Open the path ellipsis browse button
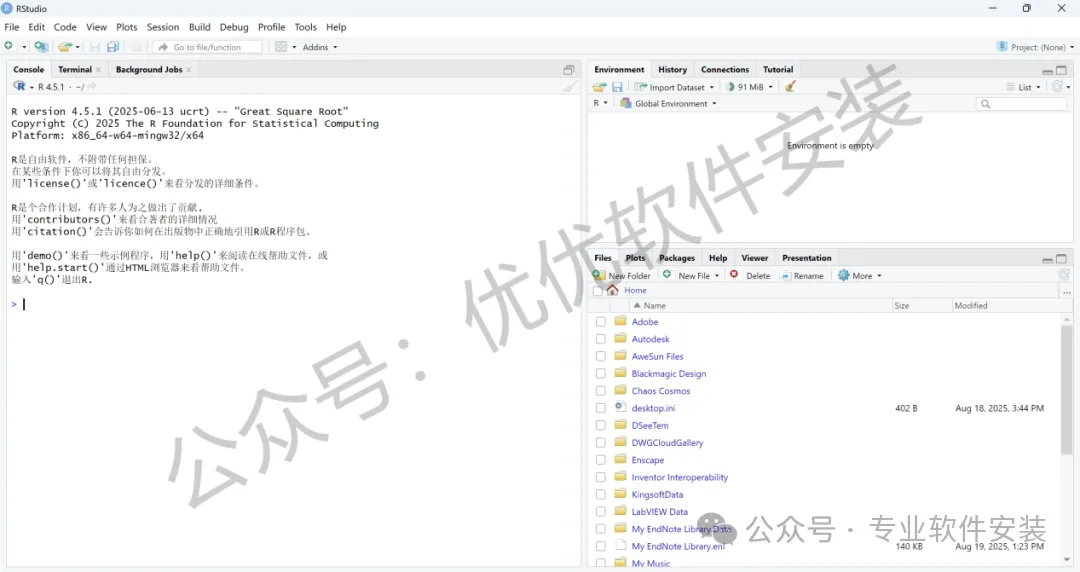 coord(1066,292)
